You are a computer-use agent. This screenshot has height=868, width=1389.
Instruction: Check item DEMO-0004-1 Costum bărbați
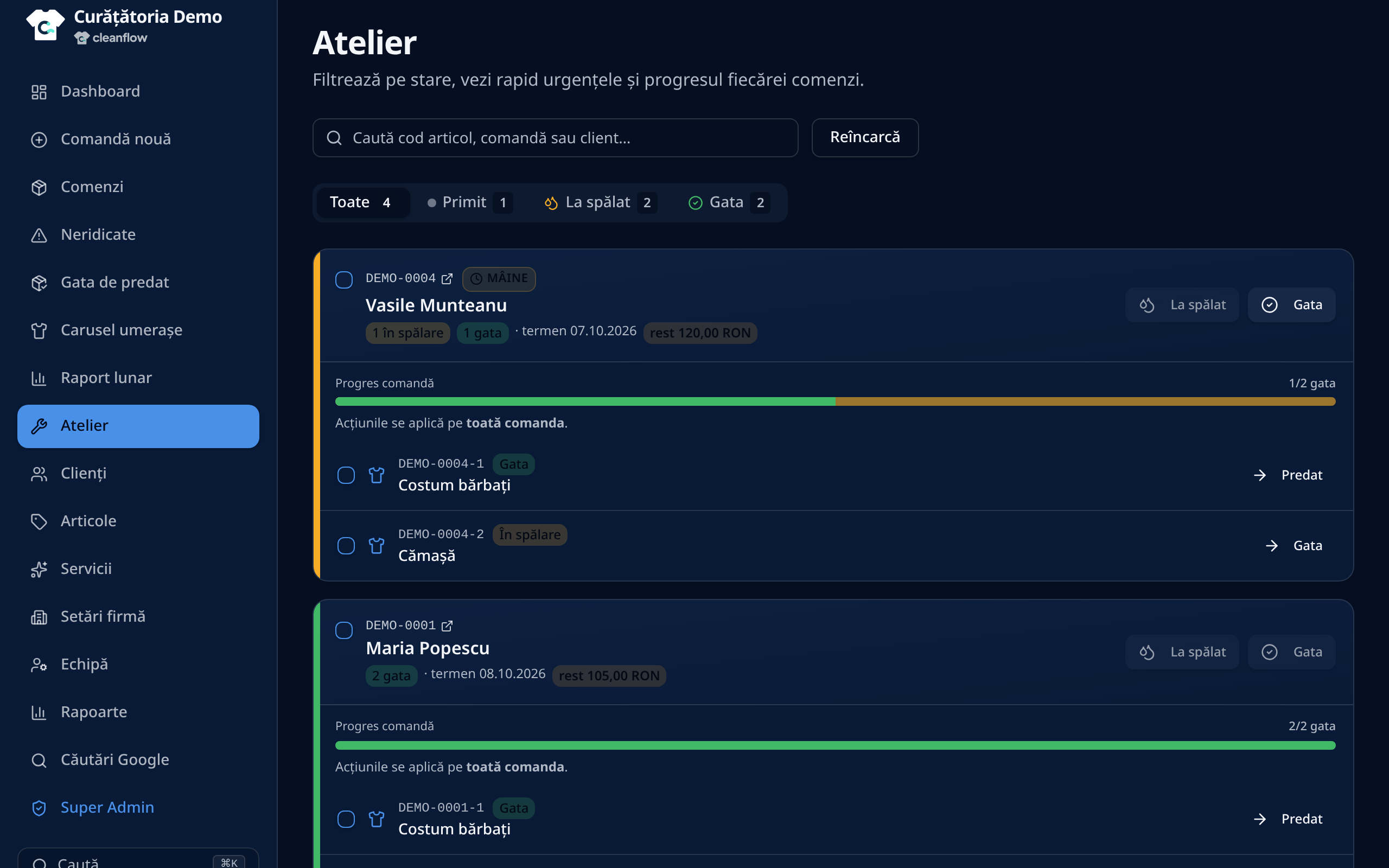tap(346, 475)
